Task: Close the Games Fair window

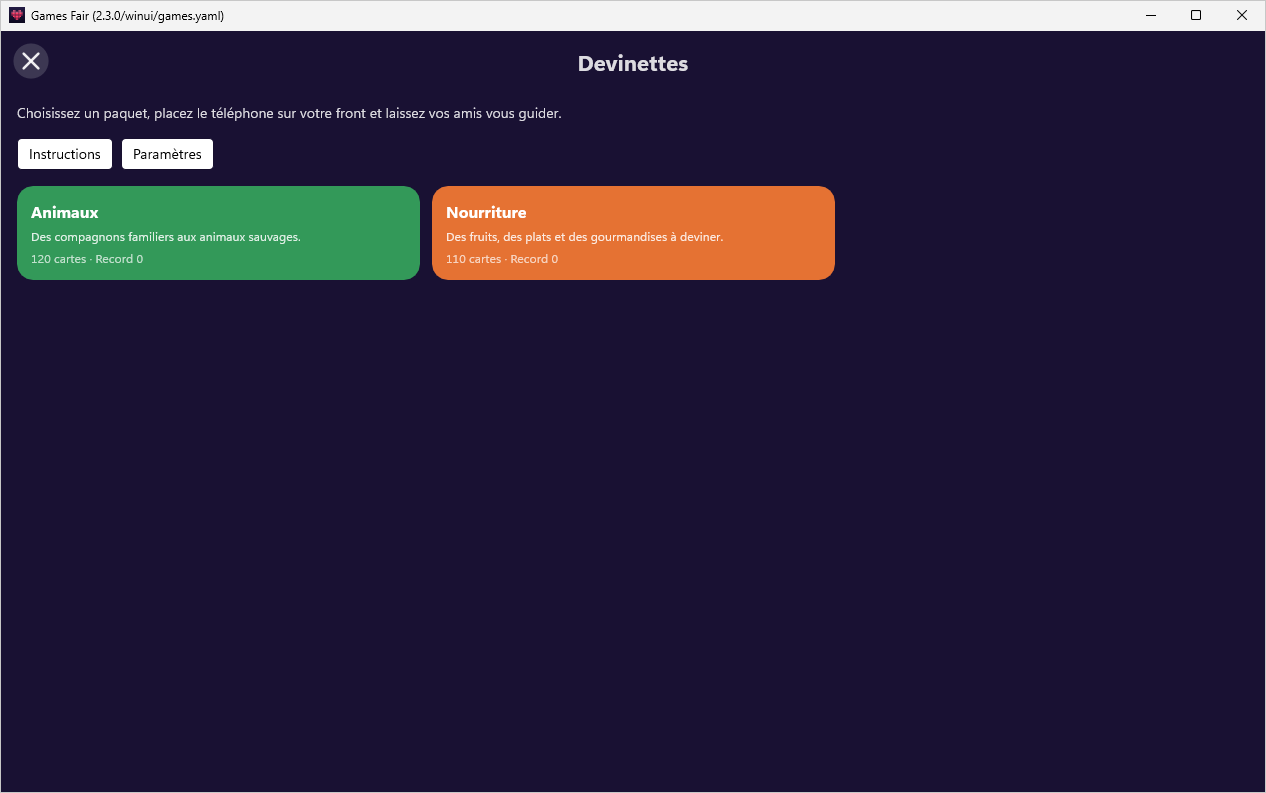Action: pyautogui.click(x=1242, y=15)
